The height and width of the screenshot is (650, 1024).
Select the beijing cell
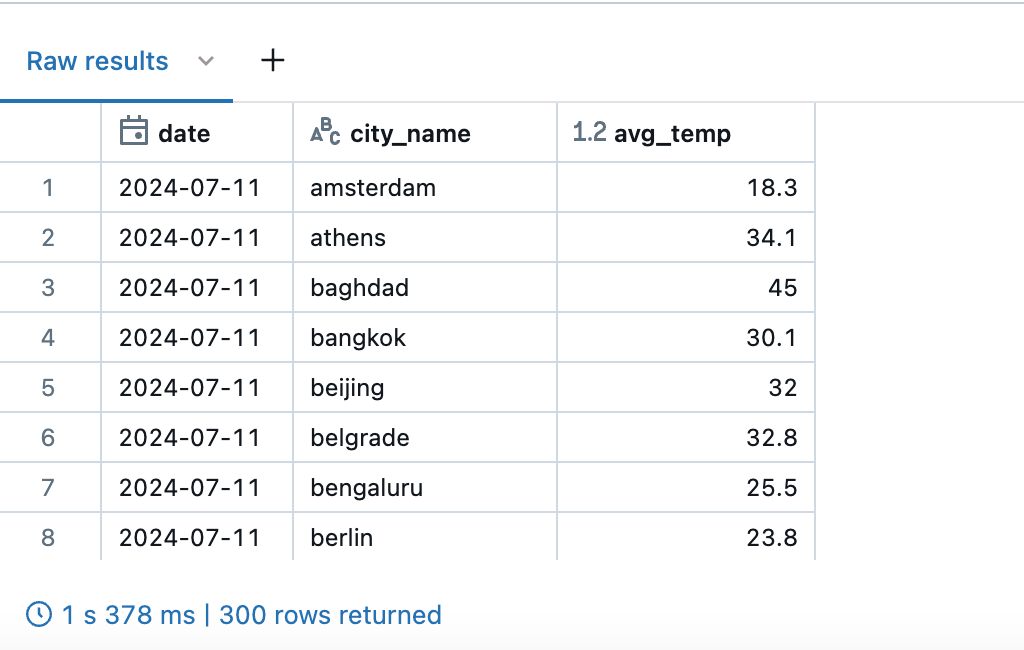[425, 388]
